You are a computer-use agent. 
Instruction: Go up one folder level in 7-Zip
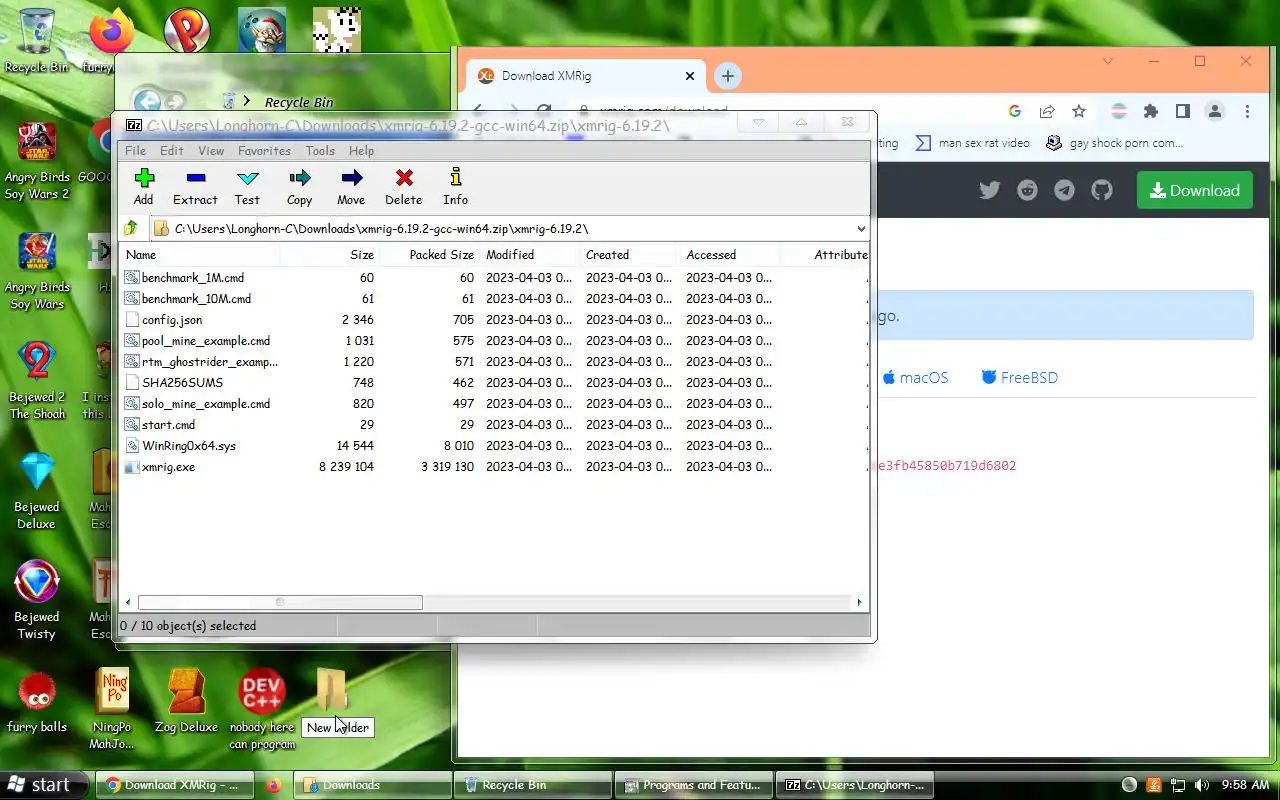click(x=131, y=229)
